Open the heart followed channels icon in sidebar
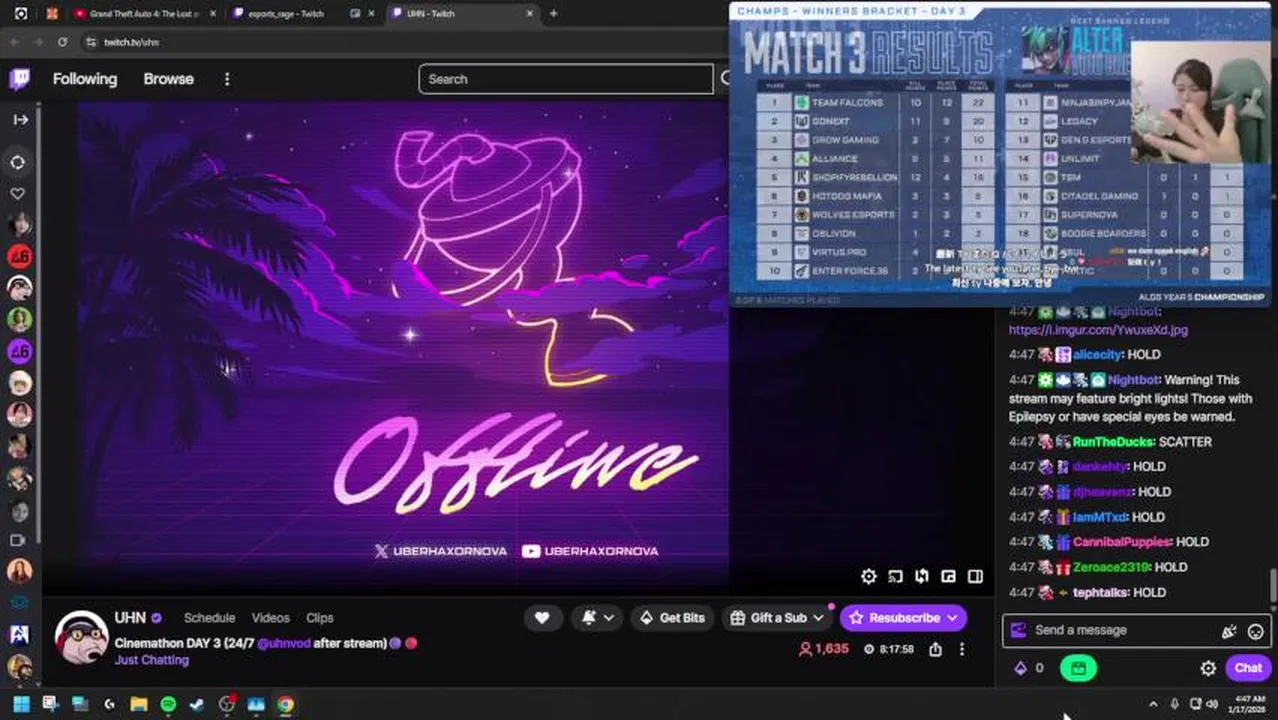1278x720 pixels. [x=18, y=193]
